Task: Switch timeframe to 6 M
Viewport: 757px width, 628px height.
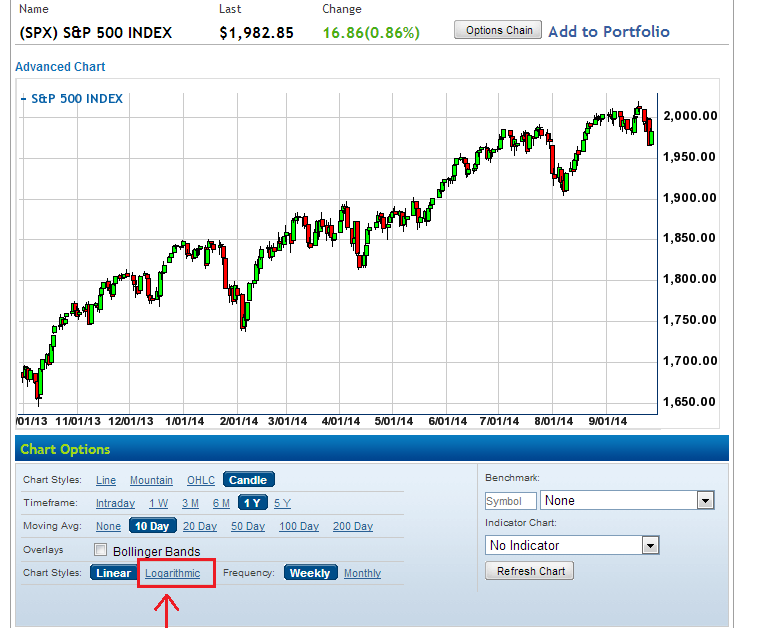Action: [221, 503]
